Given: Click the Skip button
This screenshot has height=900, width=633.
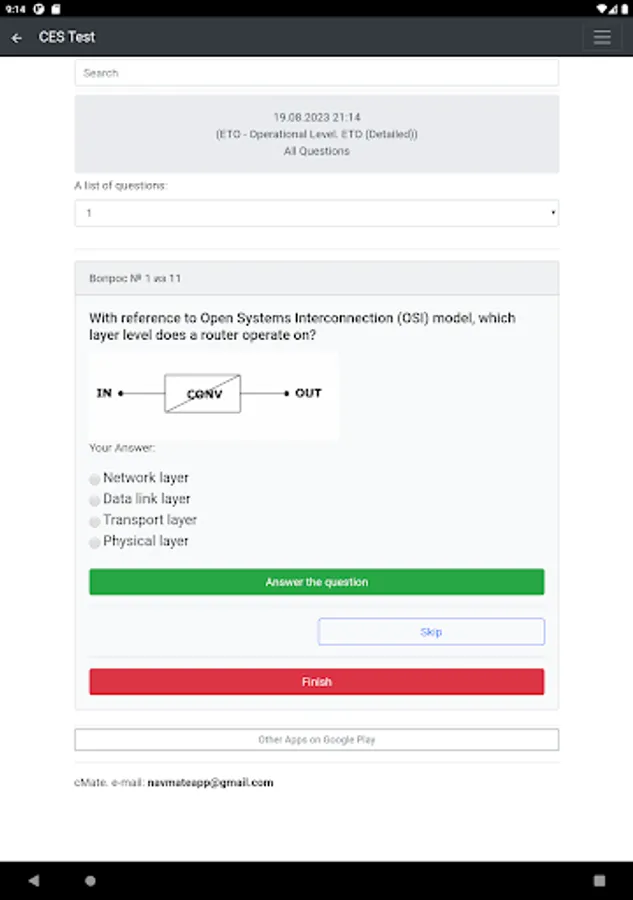Looking at the screenshot, I should tap(431, 632).
